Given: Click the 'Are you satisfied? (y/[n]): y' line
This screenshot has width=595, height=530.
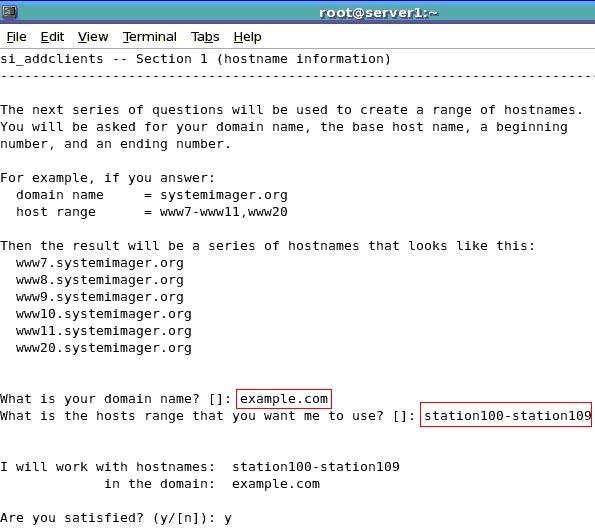Looking at the screenshot, I should [116, 518].
